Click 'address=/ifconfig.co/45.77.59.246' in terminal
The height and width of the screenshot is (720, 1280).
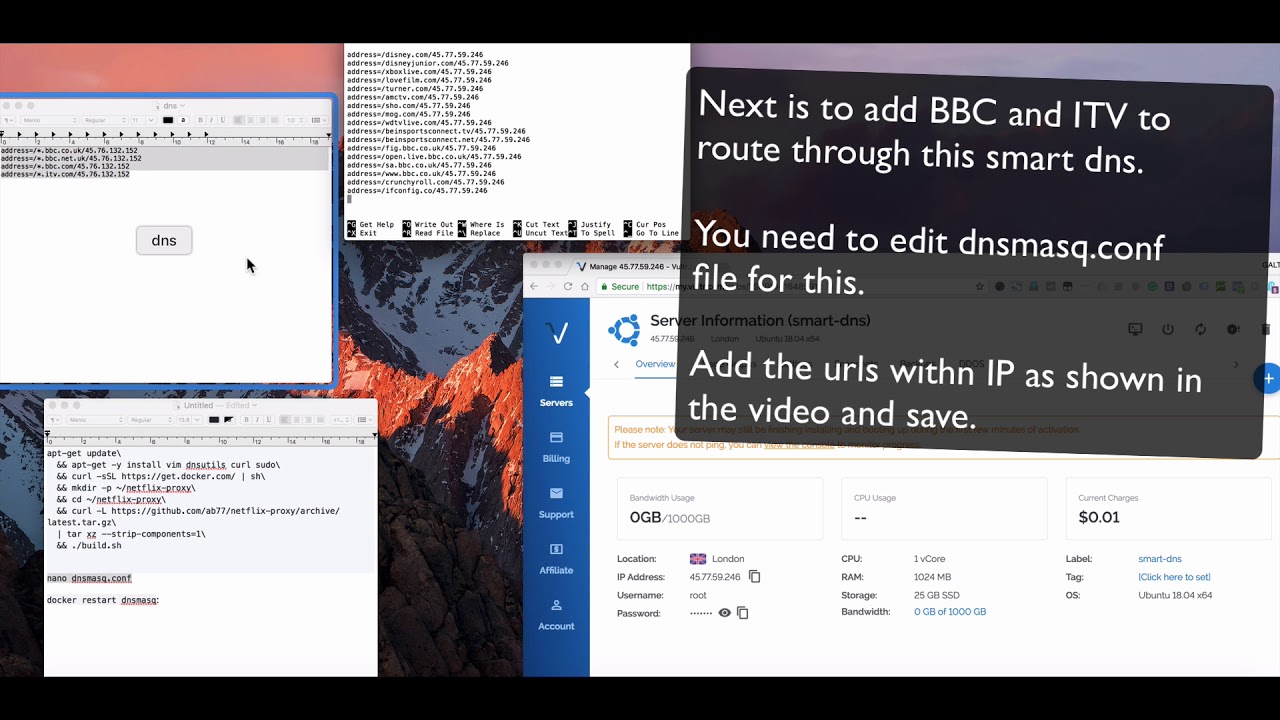coord(417,190)
